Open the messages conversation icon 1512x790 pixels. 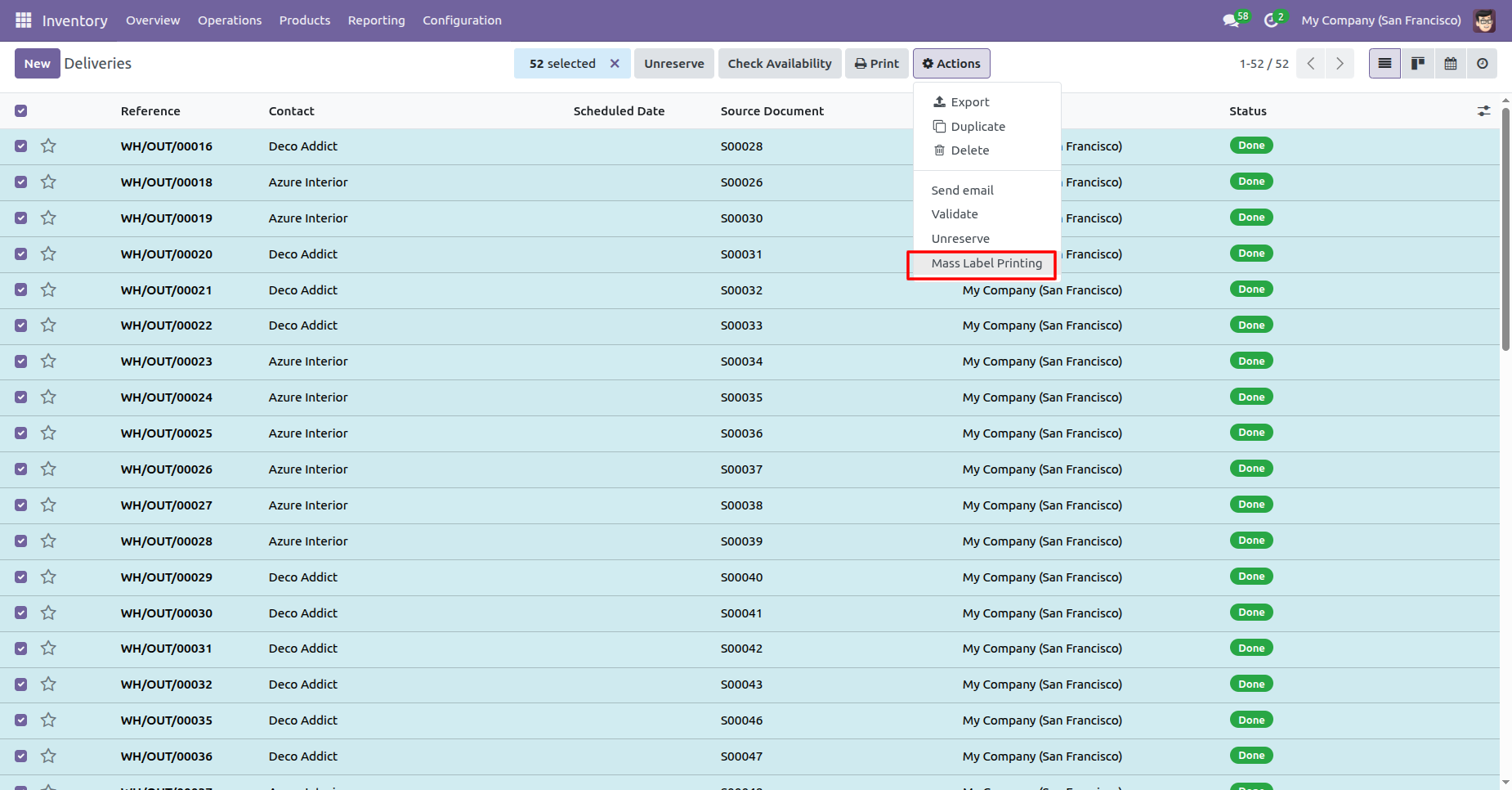click(x=1231, y=20)
